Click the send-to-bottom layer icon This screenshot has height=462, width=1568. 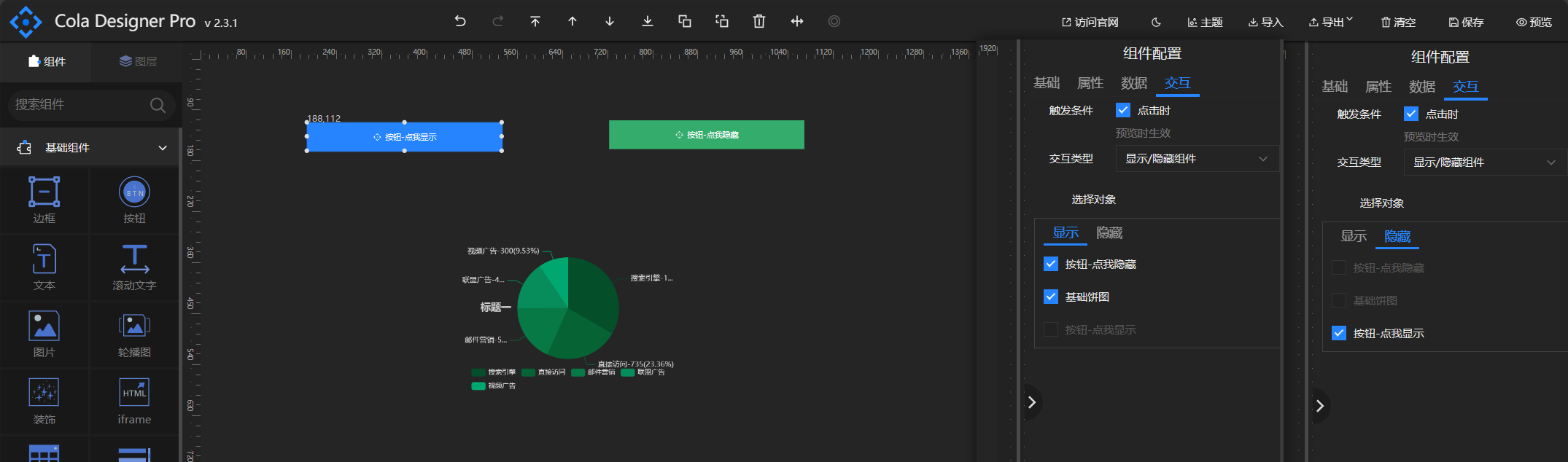(647, 21)
